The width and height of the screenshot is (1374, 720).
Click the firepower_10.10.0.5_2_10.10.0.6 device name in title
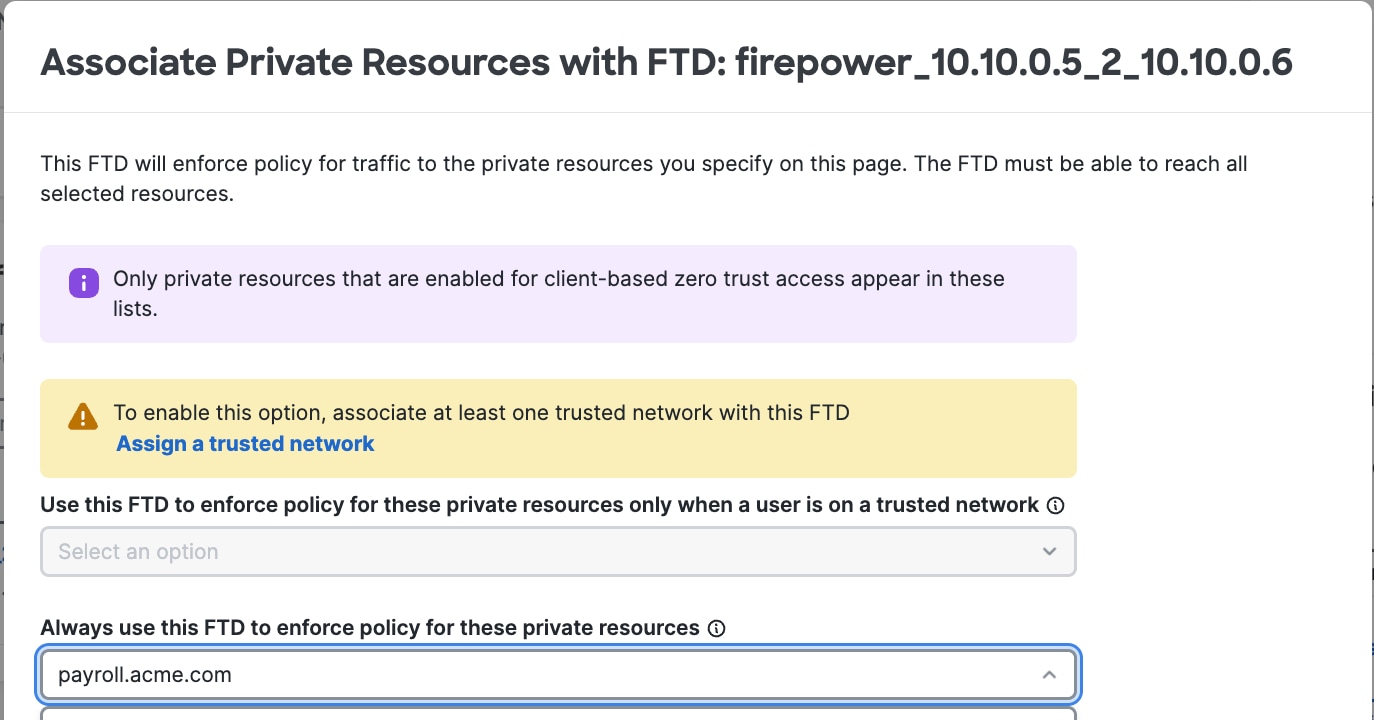tap(1014, 63)
